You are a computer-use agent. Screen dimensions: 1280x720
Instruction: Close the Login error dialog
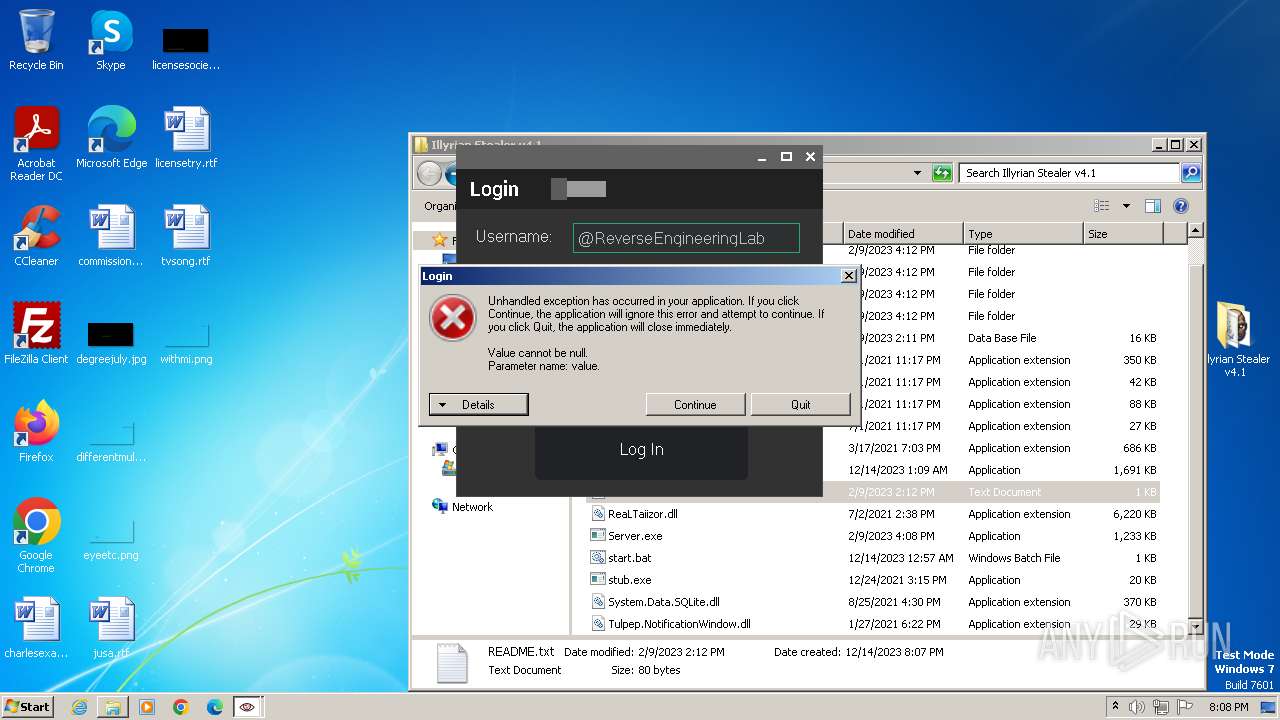pyautogui.click(x=849, y=276)
